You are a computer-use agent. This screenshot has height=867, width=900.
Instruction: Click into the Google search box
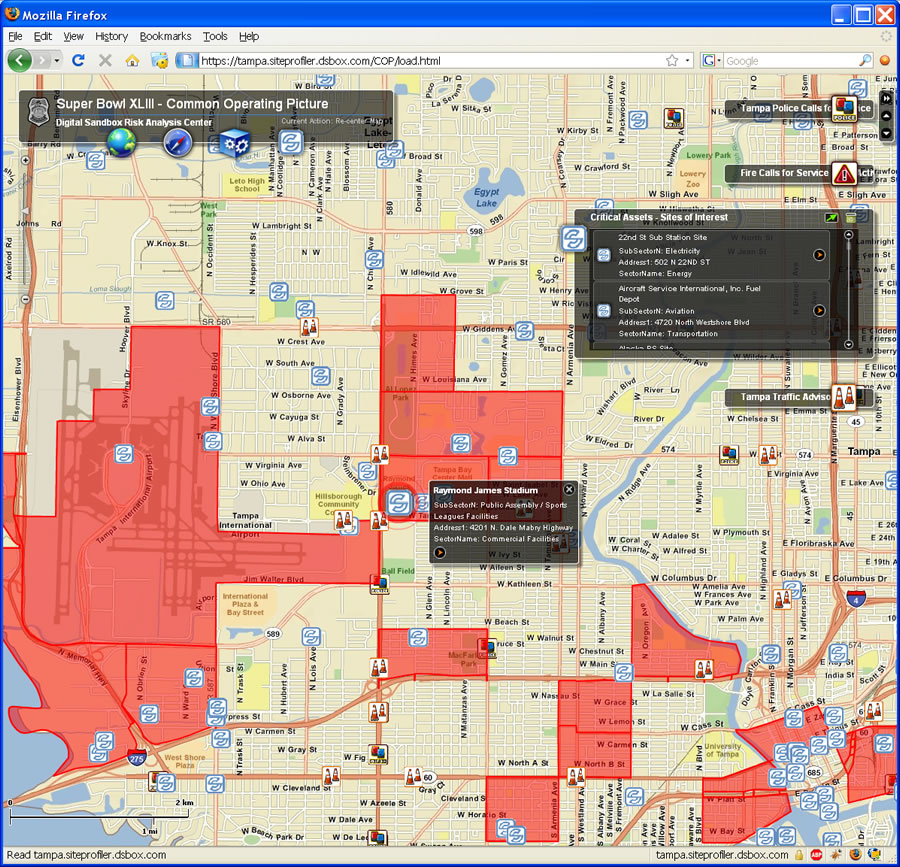tap(791, 61)
